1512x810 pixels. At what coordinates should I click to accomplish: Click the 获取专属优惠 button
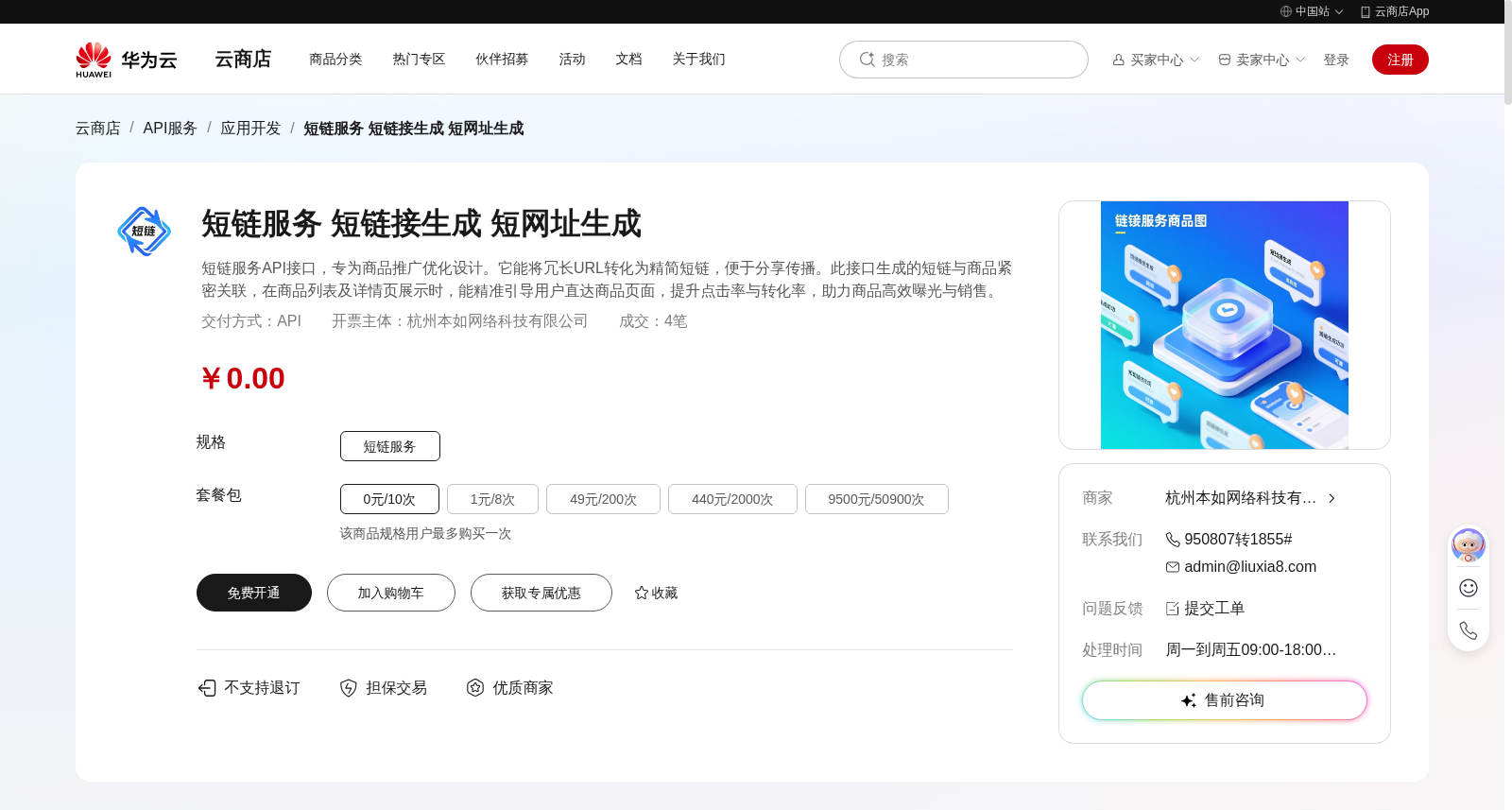(x=541, y=593)
